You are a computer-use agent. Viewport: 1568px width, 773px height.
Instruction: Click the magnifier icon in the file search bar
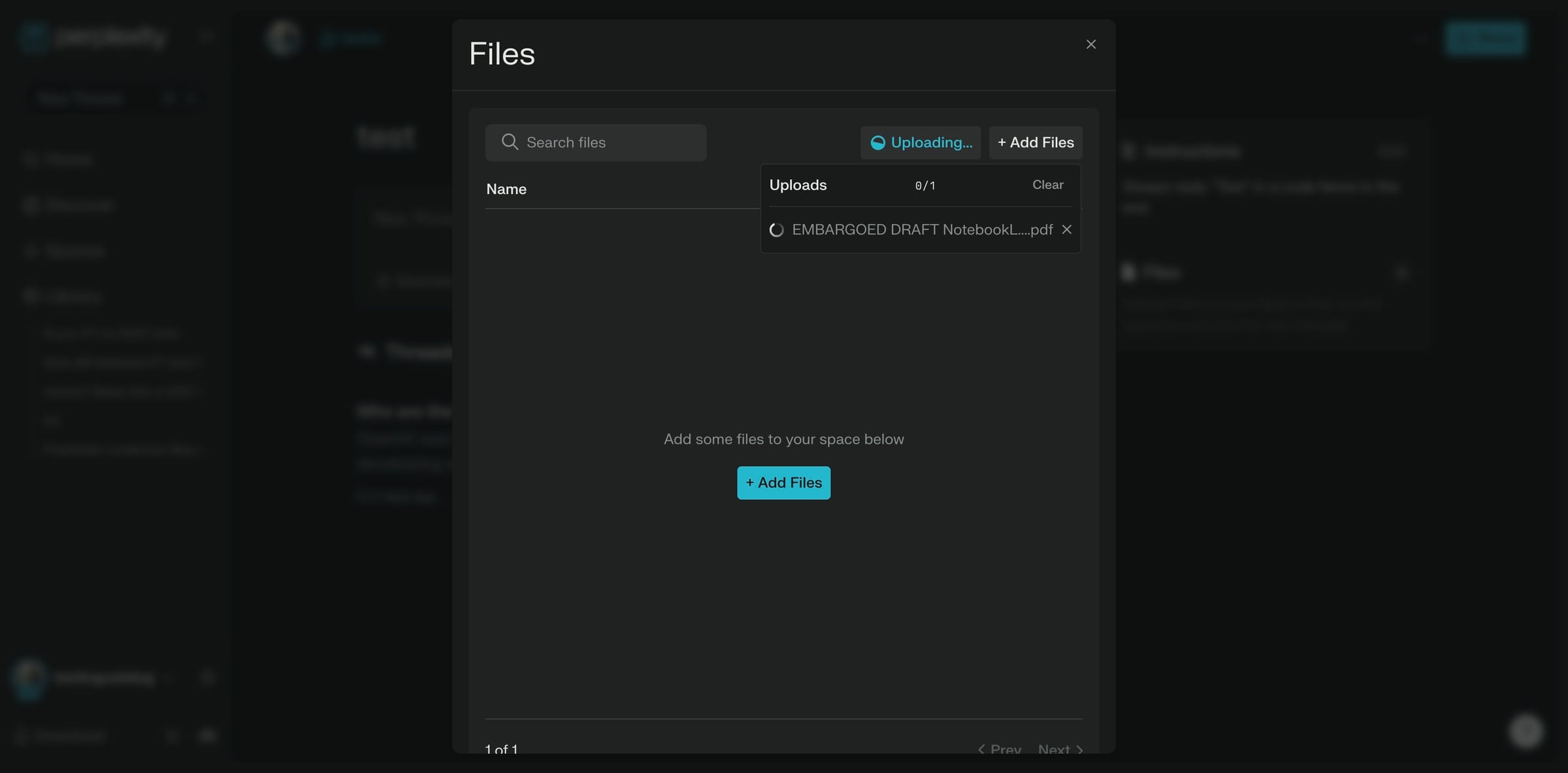[510, 142]
